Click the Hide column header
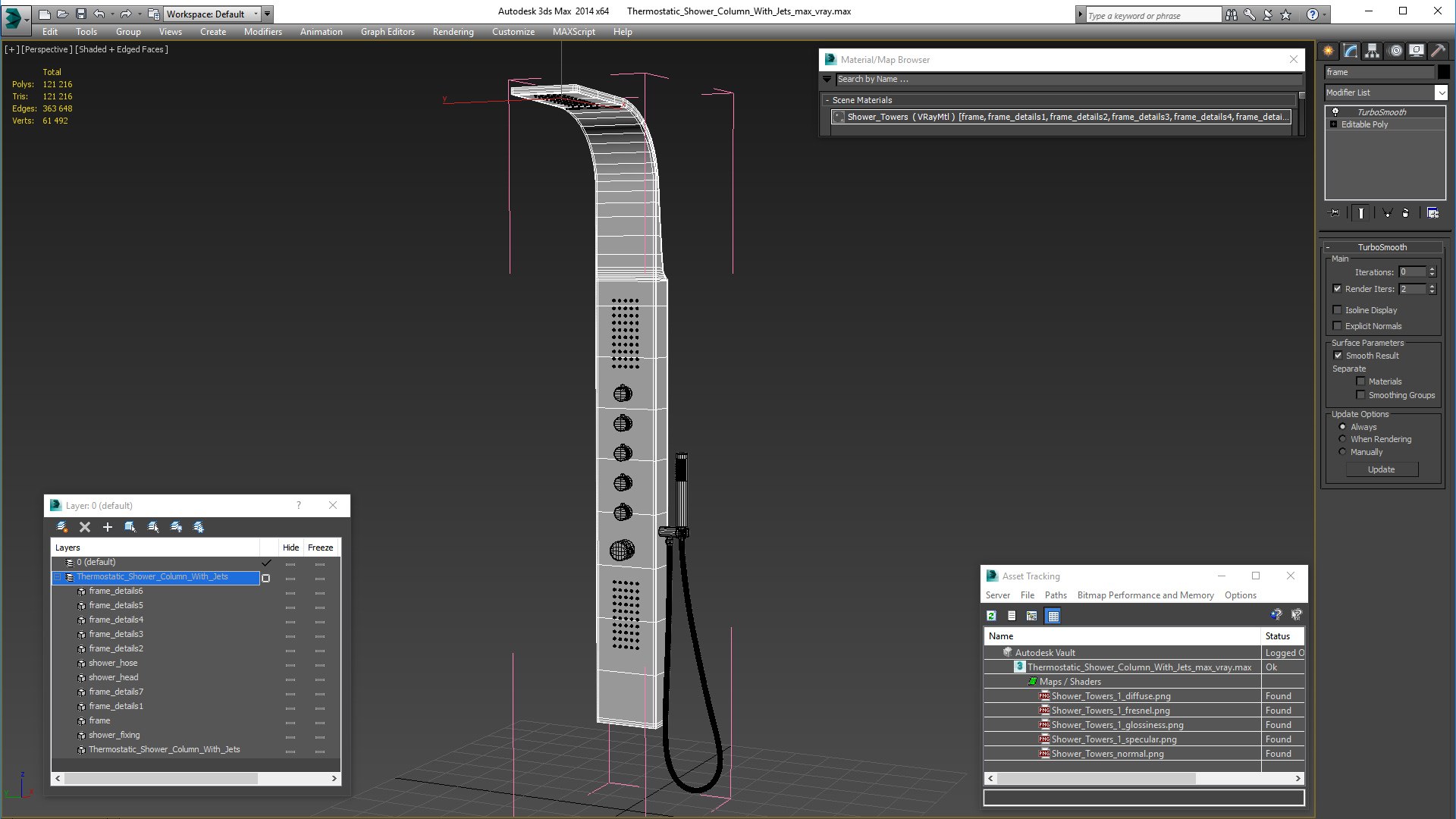This screenshot has height=819, width=1456. [290, 548]
